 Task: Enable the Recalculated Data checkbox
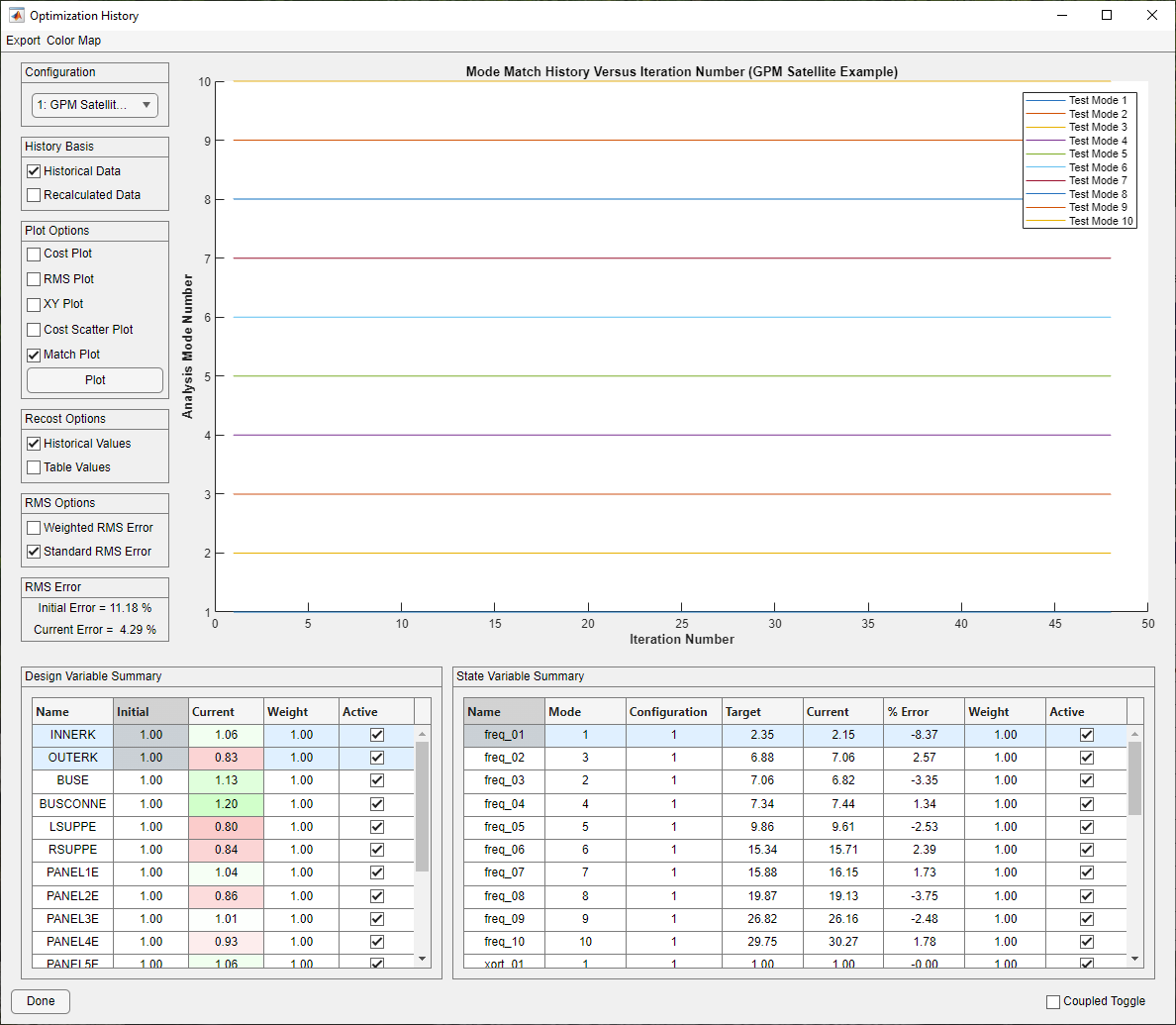click(x=34, y=195)
